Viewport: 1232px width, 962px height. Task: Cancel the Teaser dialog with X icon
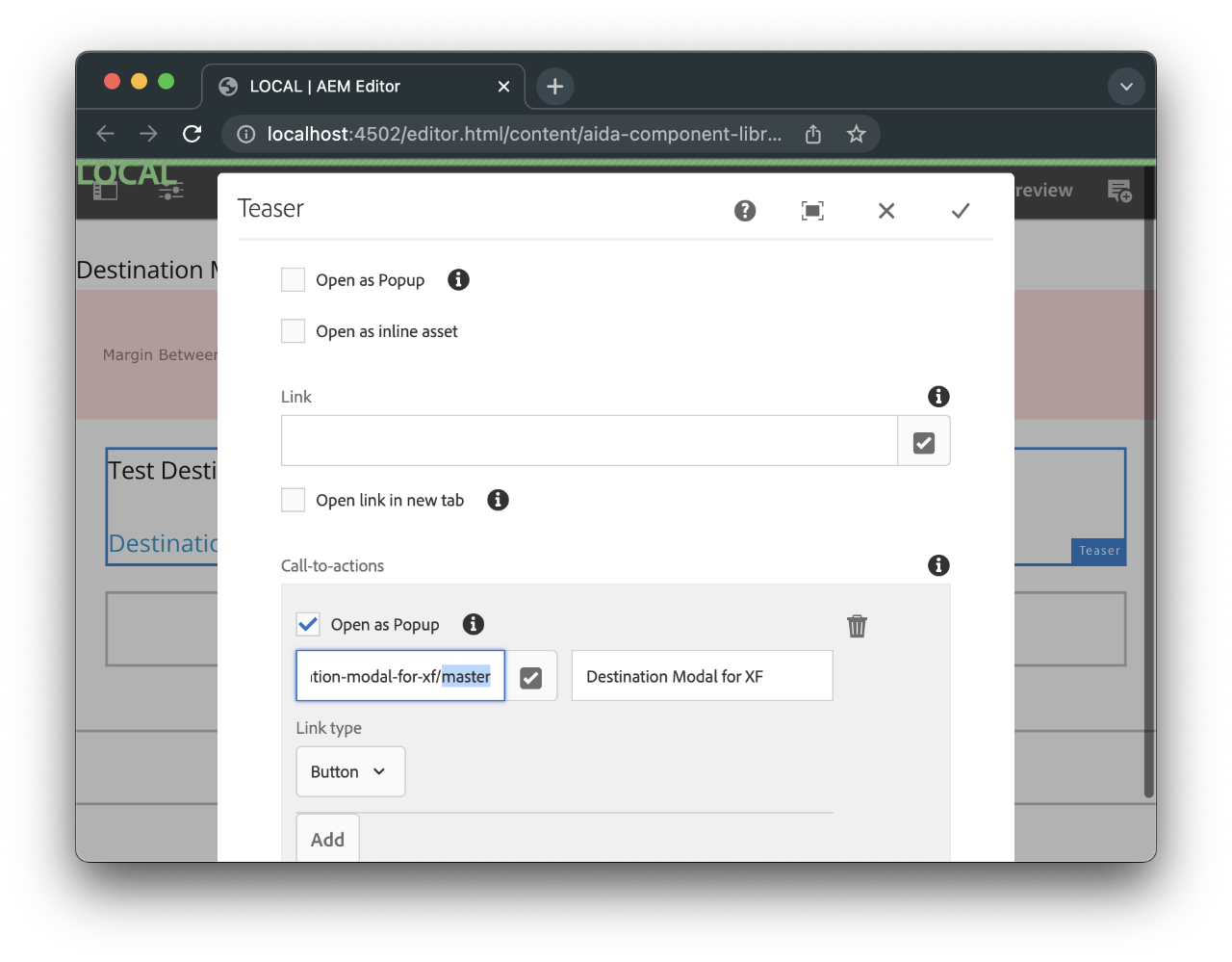tap(886, 211)
